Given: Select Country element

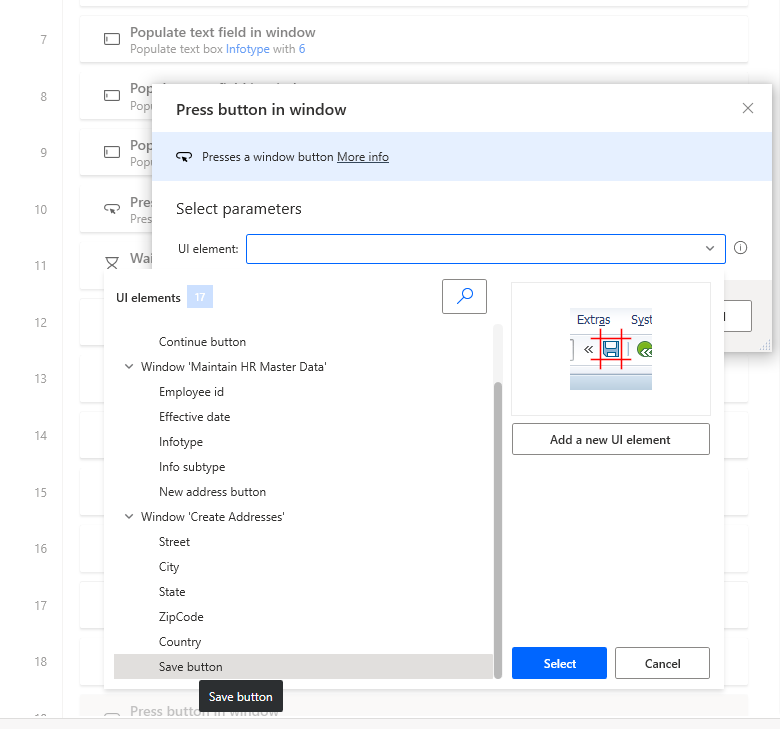Looking at the screenshot, I should click(x=180, y=641).
